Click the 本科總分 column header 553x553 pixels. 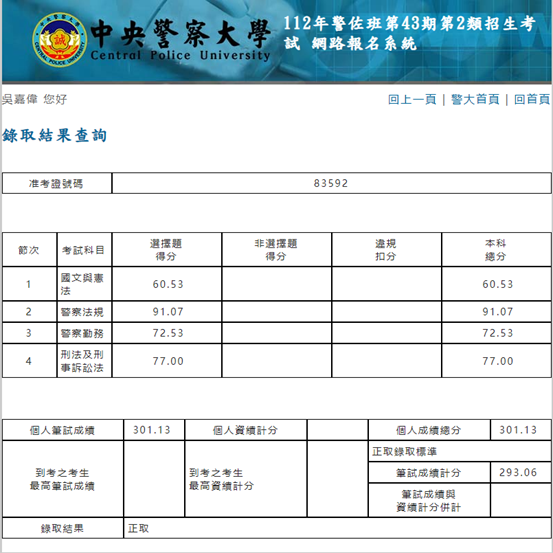coord(496,250)
